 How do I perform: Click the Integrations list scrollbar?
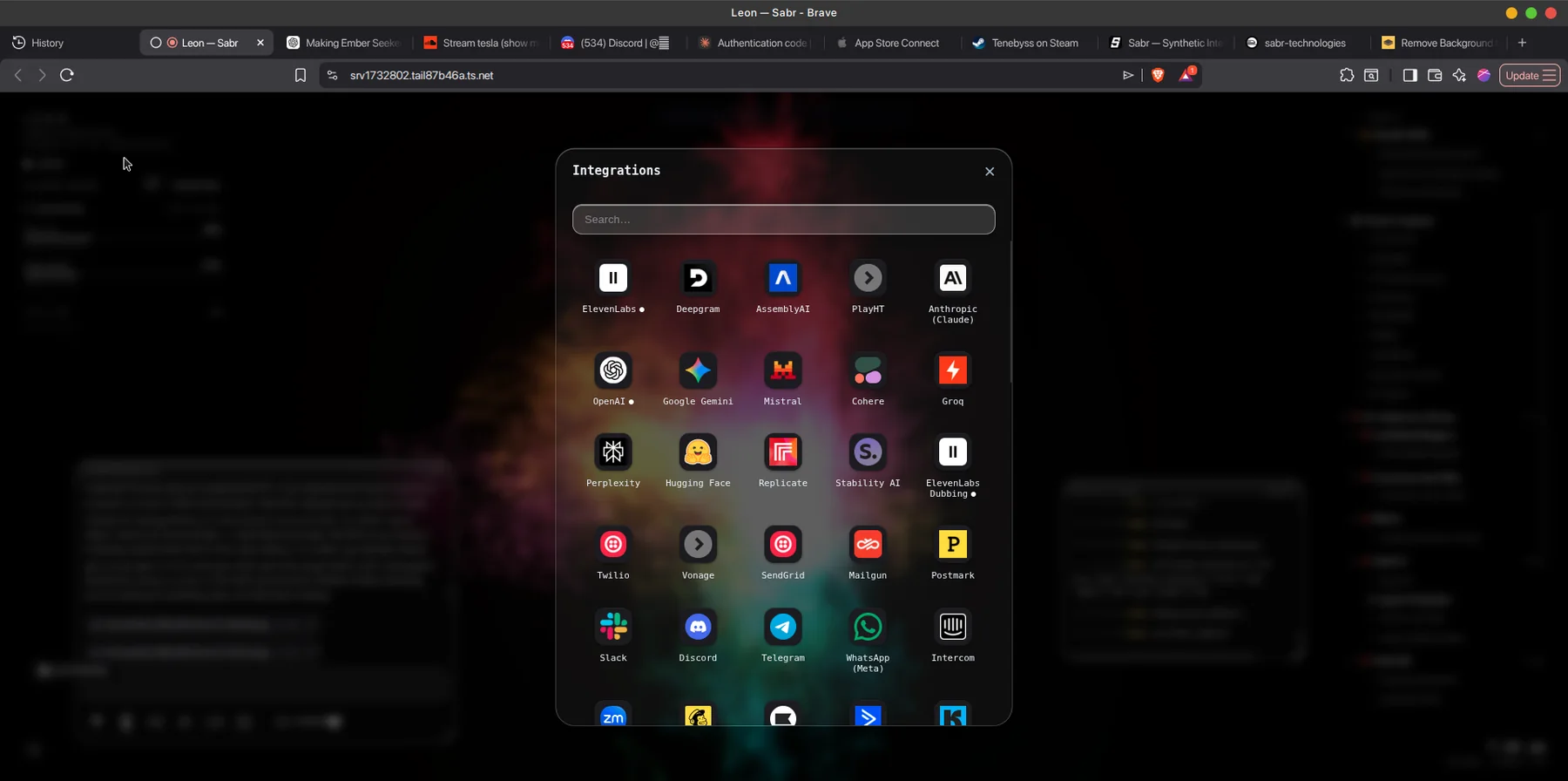(1010, 312)
